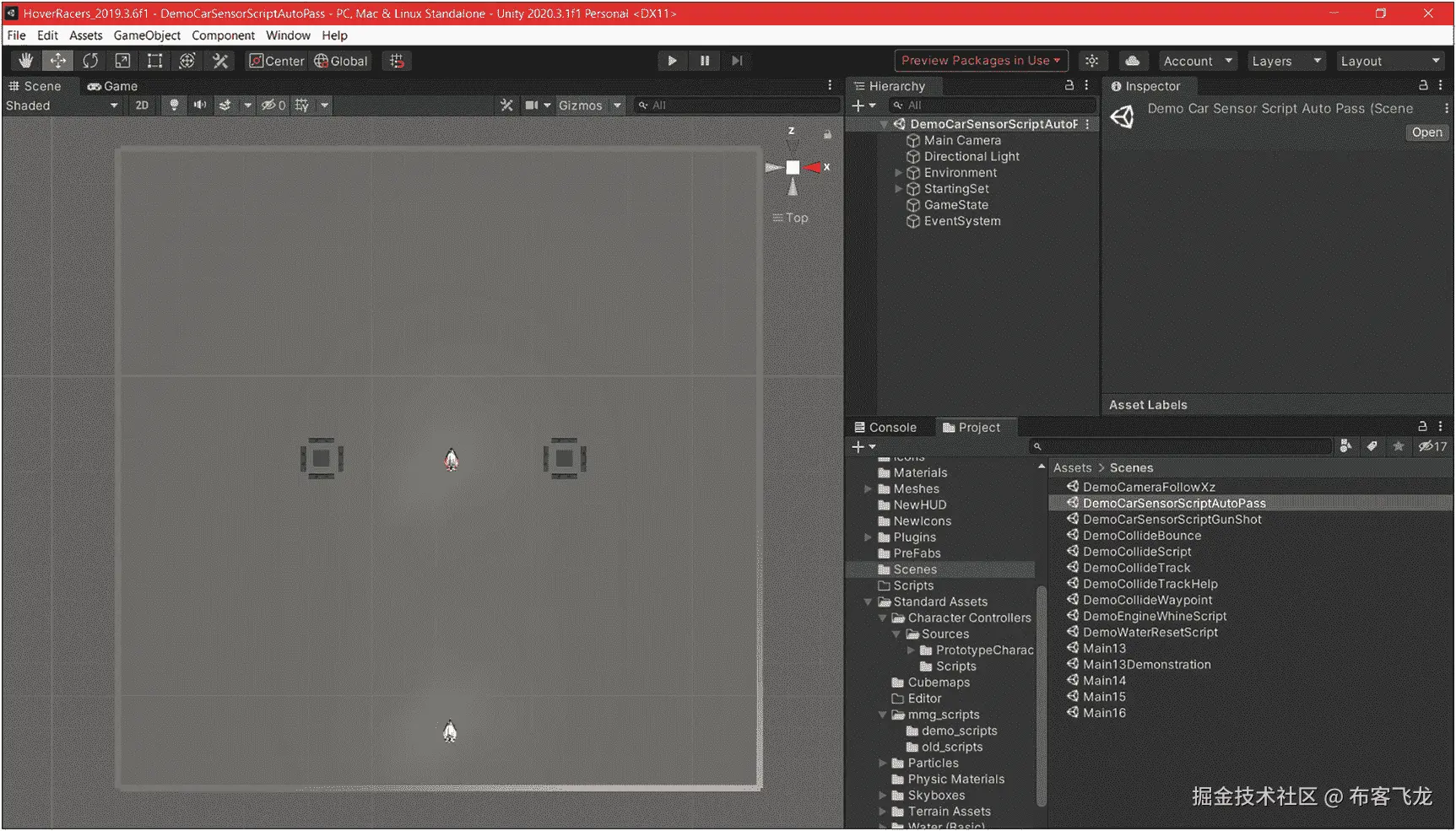Image resolution: width=1456 pixels, height=831 pixels.
Task: Toggle scene effects (skybox, fog)
Action: click(225, 105)
